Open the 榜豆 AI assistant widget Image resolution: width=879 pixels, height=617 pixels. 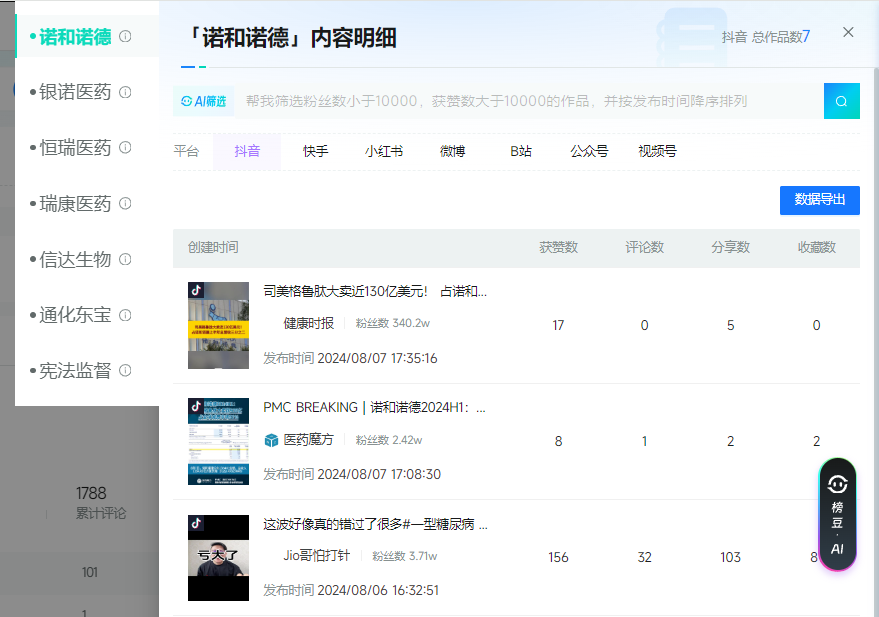coord(837,514)
